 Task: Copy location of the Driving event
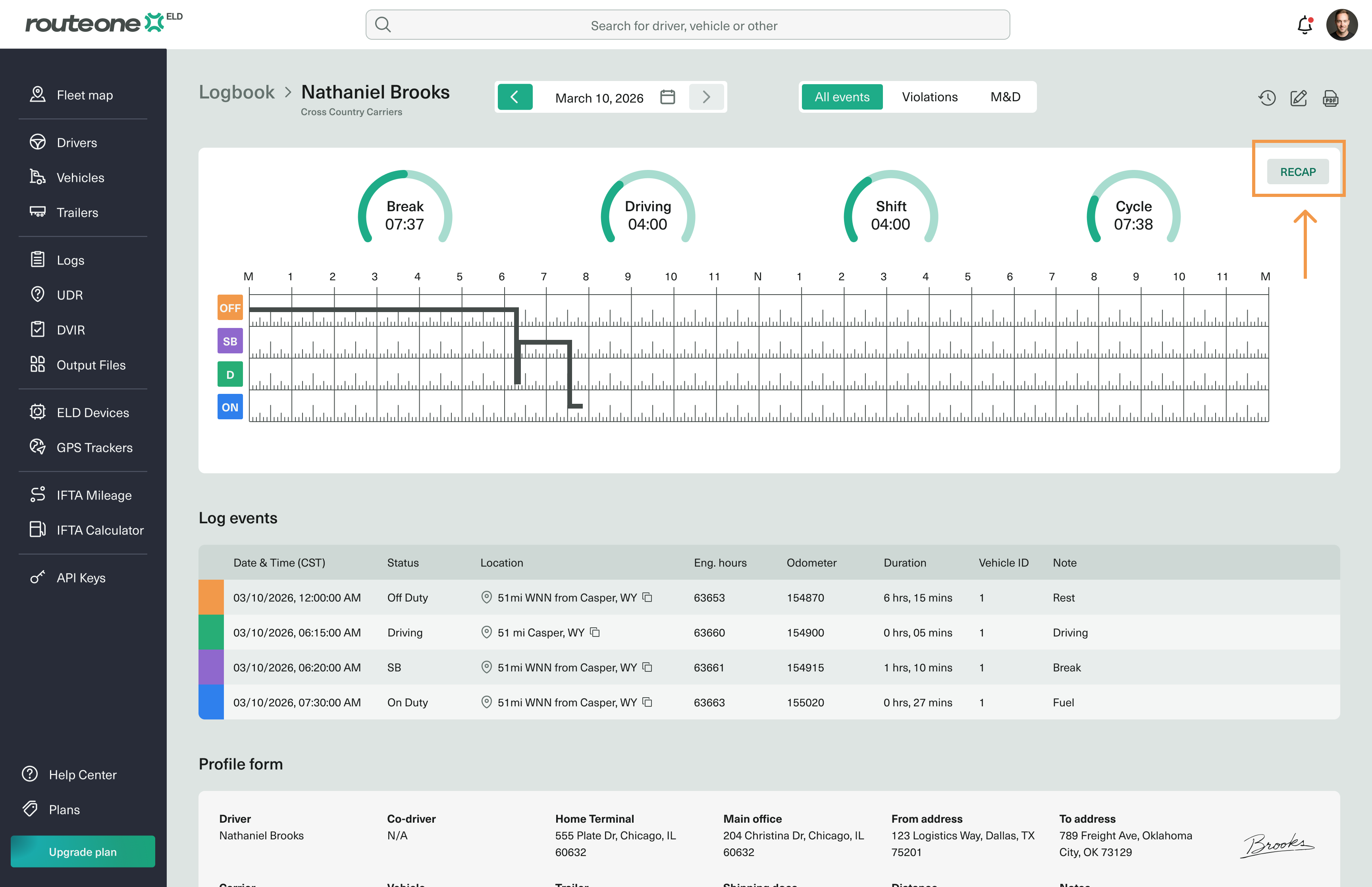(x=595, y=632)
